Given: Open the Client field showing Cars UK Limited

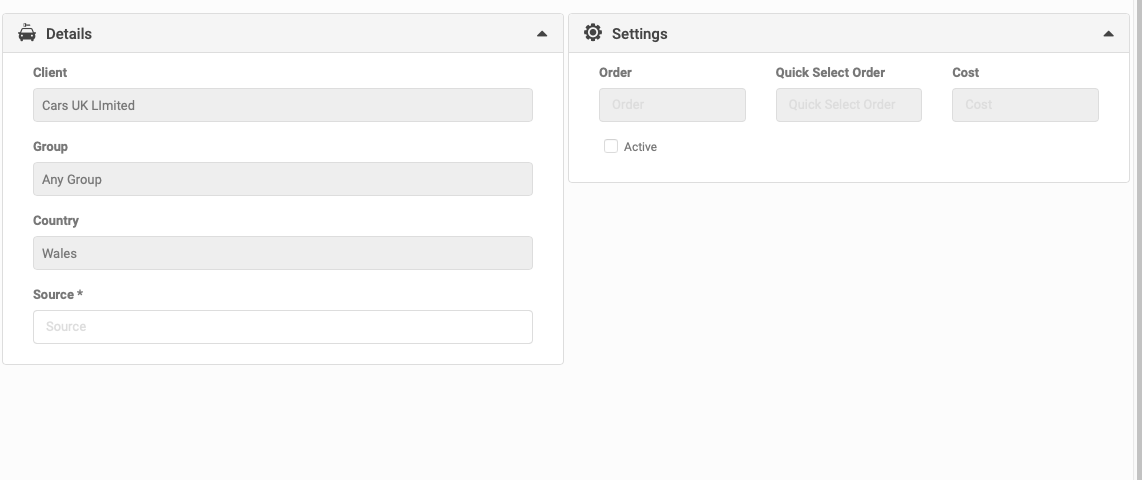Looking at the screenshot, I should (x=283, y=105).
